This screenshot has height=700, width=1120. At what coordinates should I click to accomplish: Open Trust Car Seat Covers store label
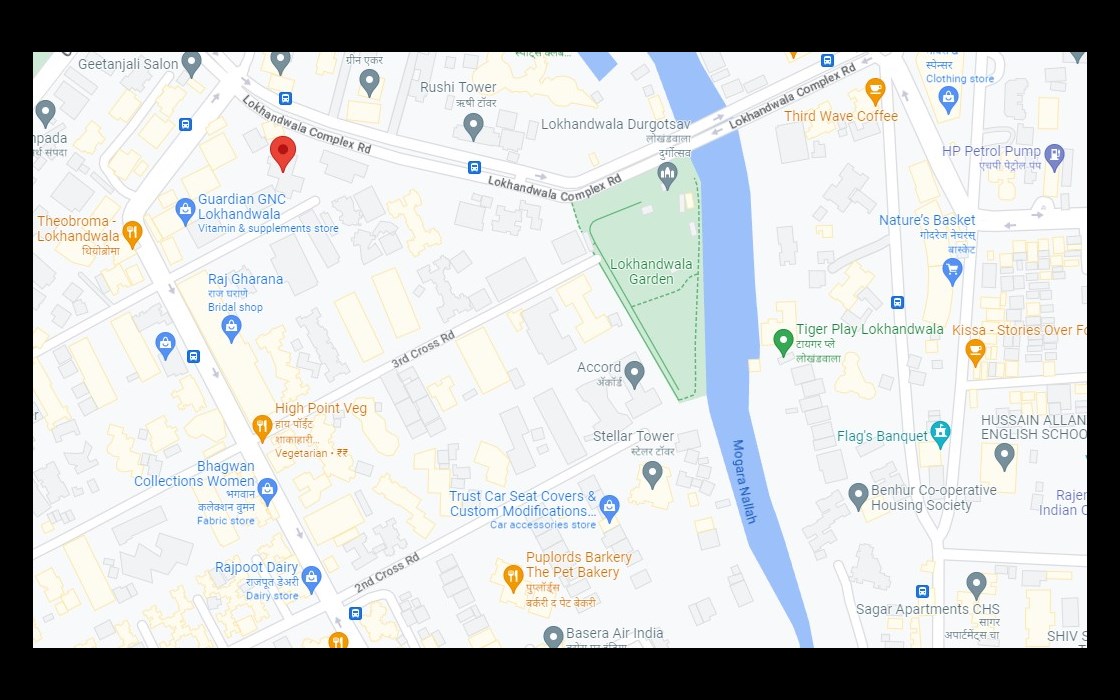tap(523, 504)
